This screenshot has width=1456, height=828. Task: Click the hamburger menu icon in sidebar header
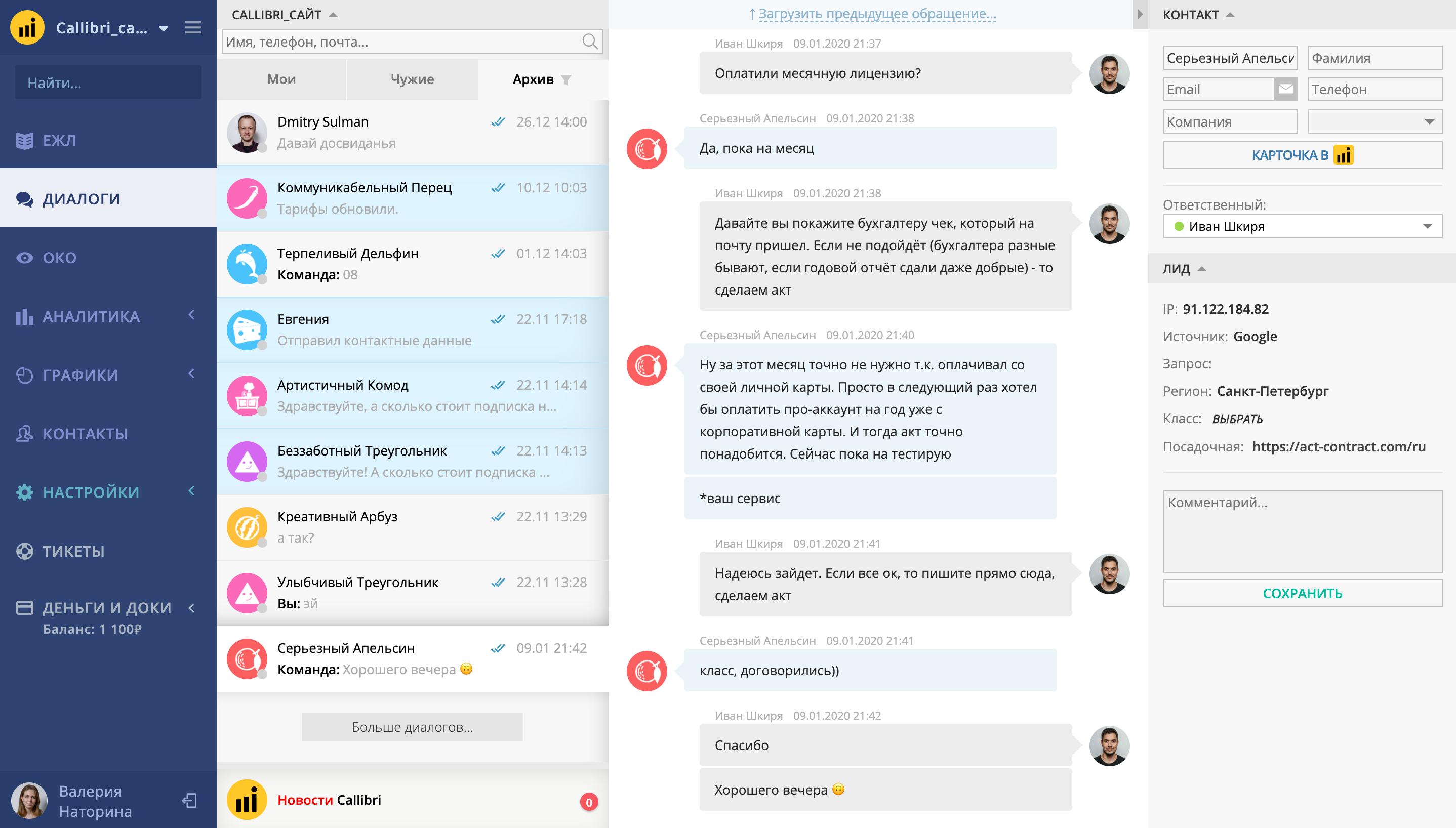coord(193,27)
